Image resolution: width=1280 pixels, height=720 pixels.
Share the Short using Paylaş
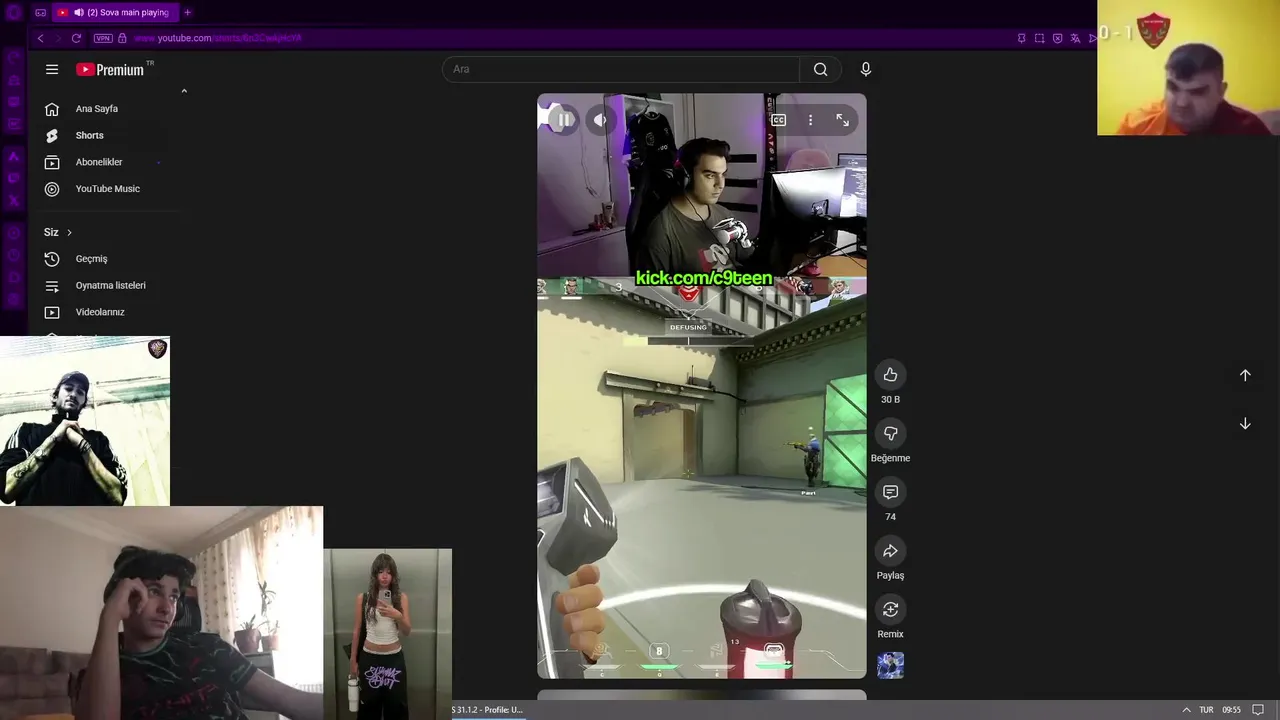click(890, 551)
